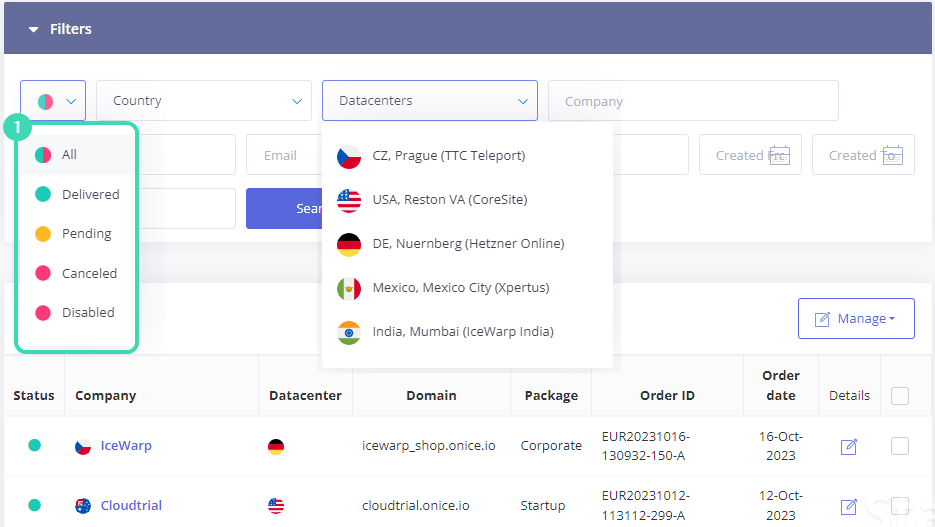Choose India, Mumbai (IceWarp India) datacenter
The height and width of the screenshot is (527, 935).
pos(462,332)
